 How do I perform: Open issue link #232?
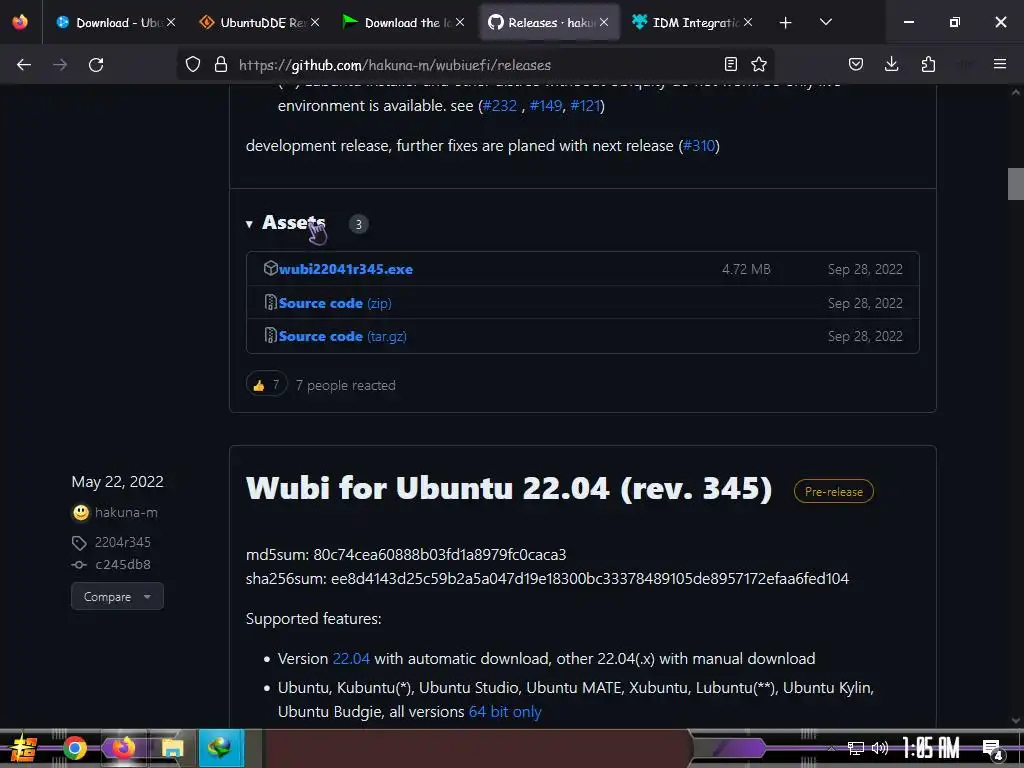click(x=500, y=106)
